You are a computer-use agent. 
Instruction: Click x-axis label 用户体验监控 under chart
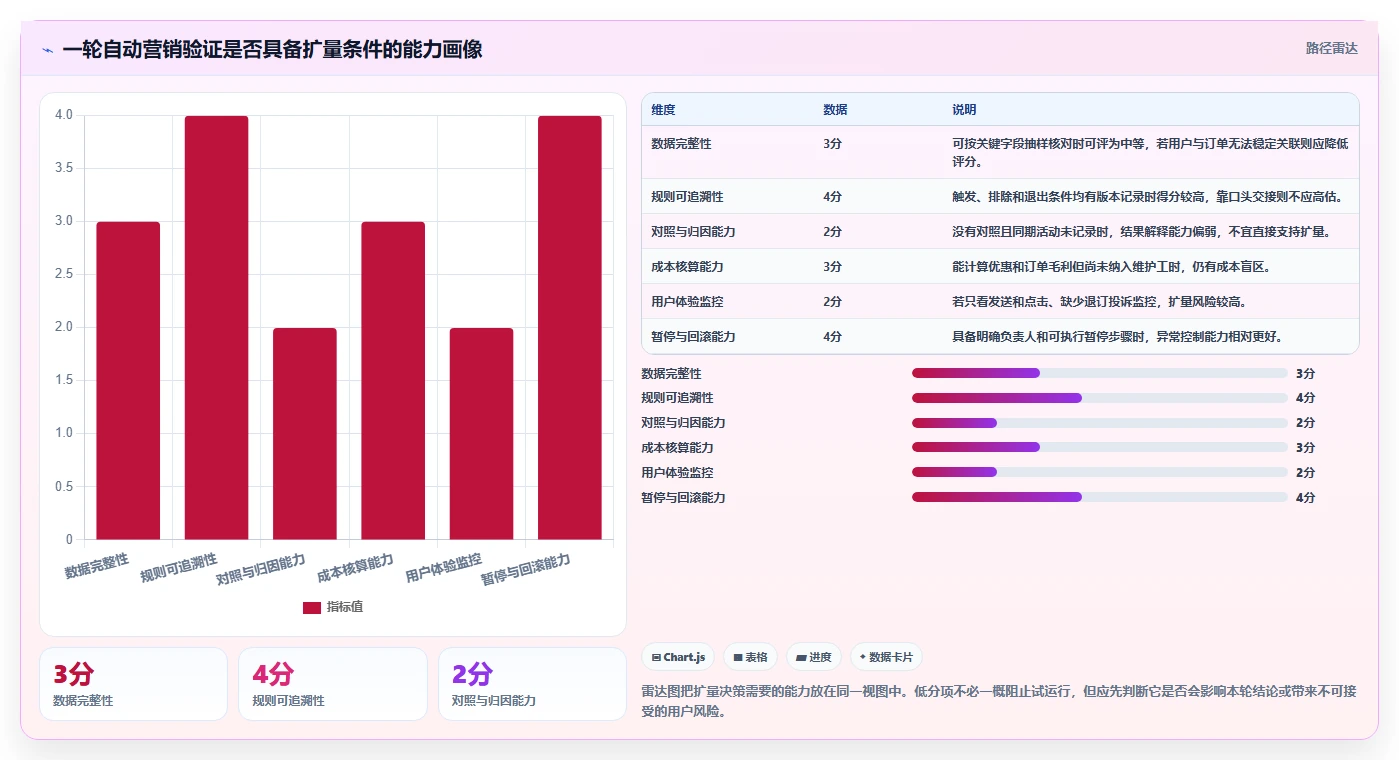coord(444,568)
